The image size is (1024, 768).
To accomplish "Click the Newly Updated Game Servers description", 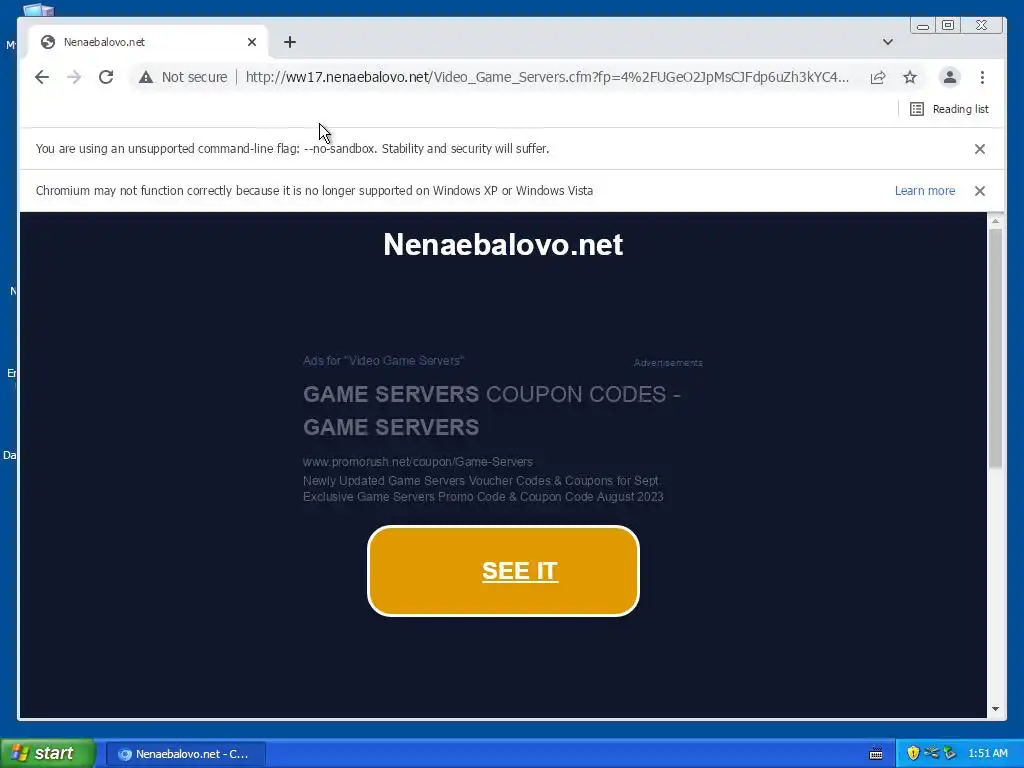I will tap(483, 488).
